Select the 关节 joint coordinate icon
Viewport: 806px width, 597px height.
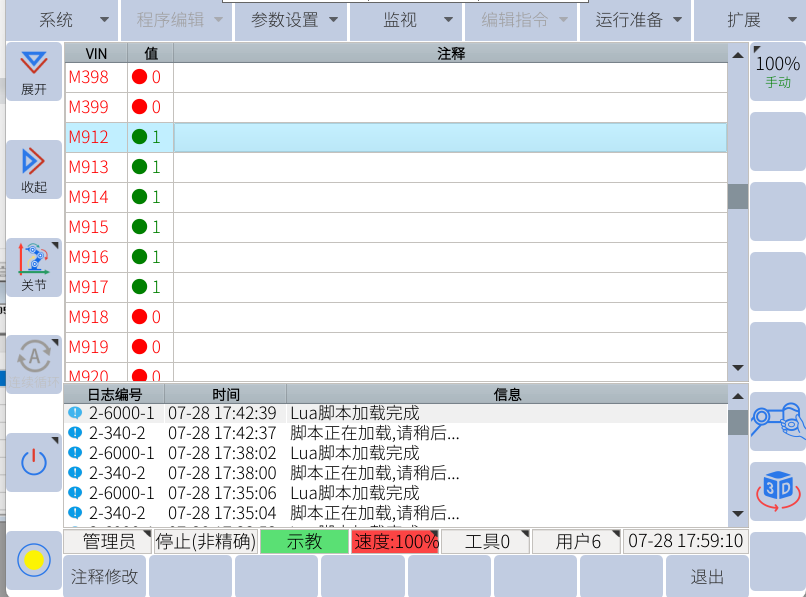[x=34, y=267]
